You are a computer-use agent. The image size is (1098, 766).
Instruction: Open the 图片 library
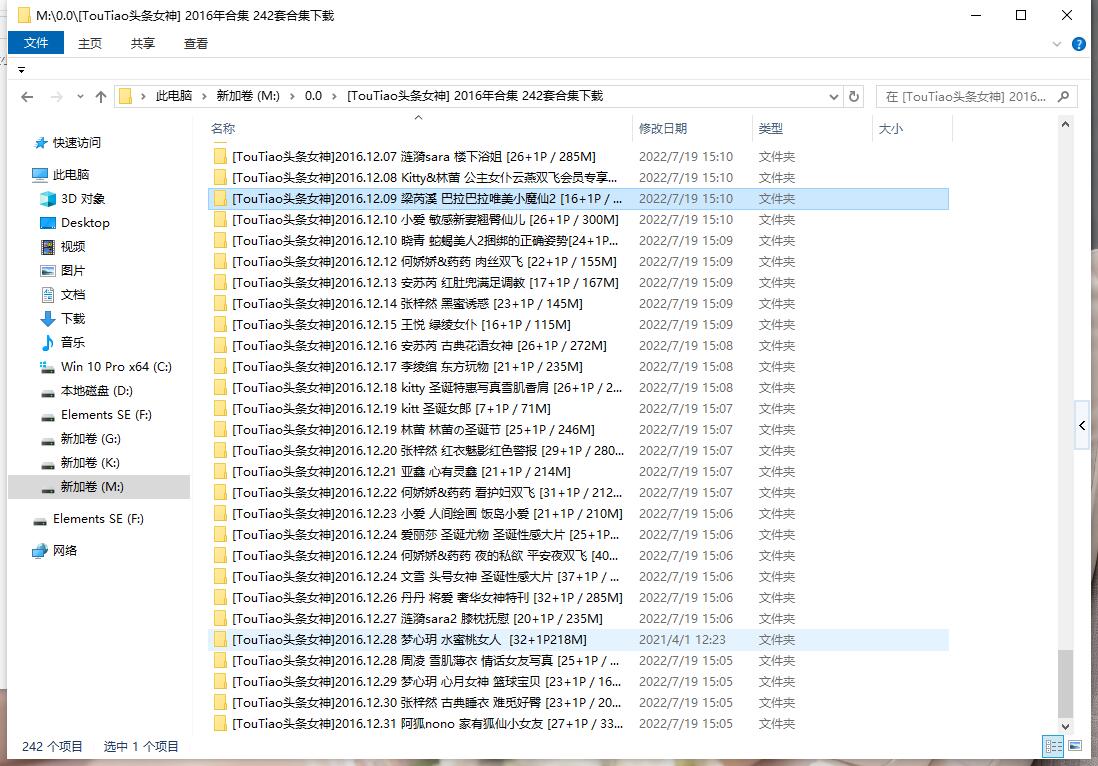click(x=73, y=270)
